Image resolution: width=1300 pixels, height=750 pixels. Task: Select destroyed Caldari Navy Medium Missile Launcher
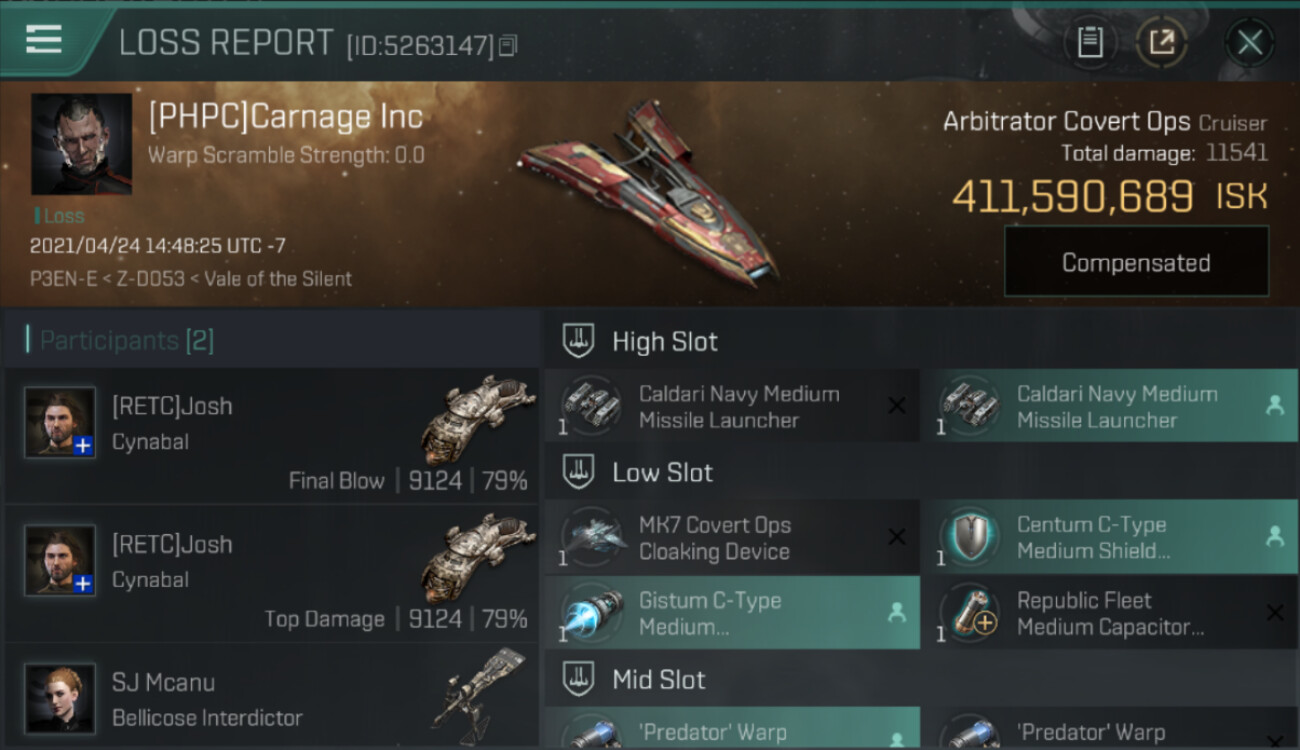(x=732, y=406)
